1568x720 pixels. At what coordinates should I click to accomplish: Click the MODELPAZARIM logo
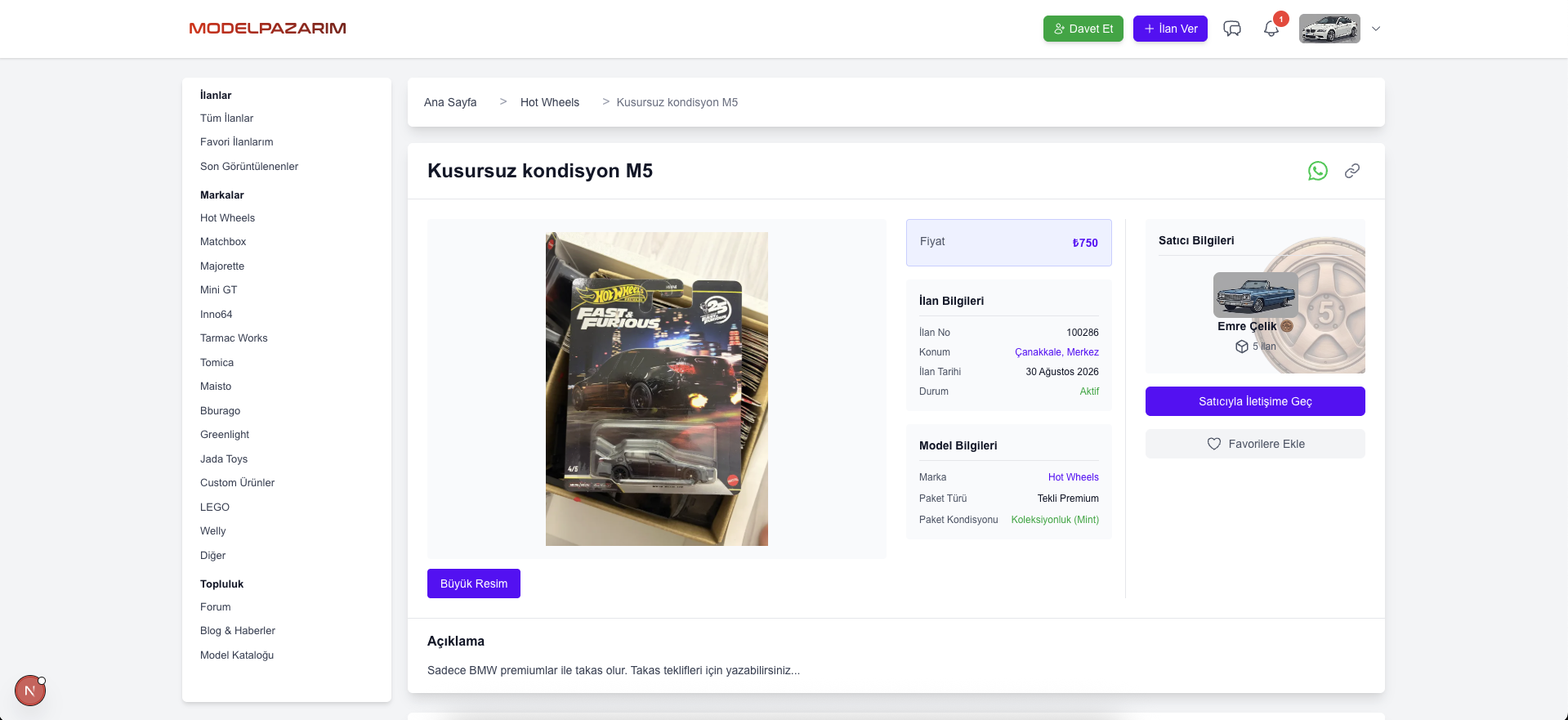(267, 29)
